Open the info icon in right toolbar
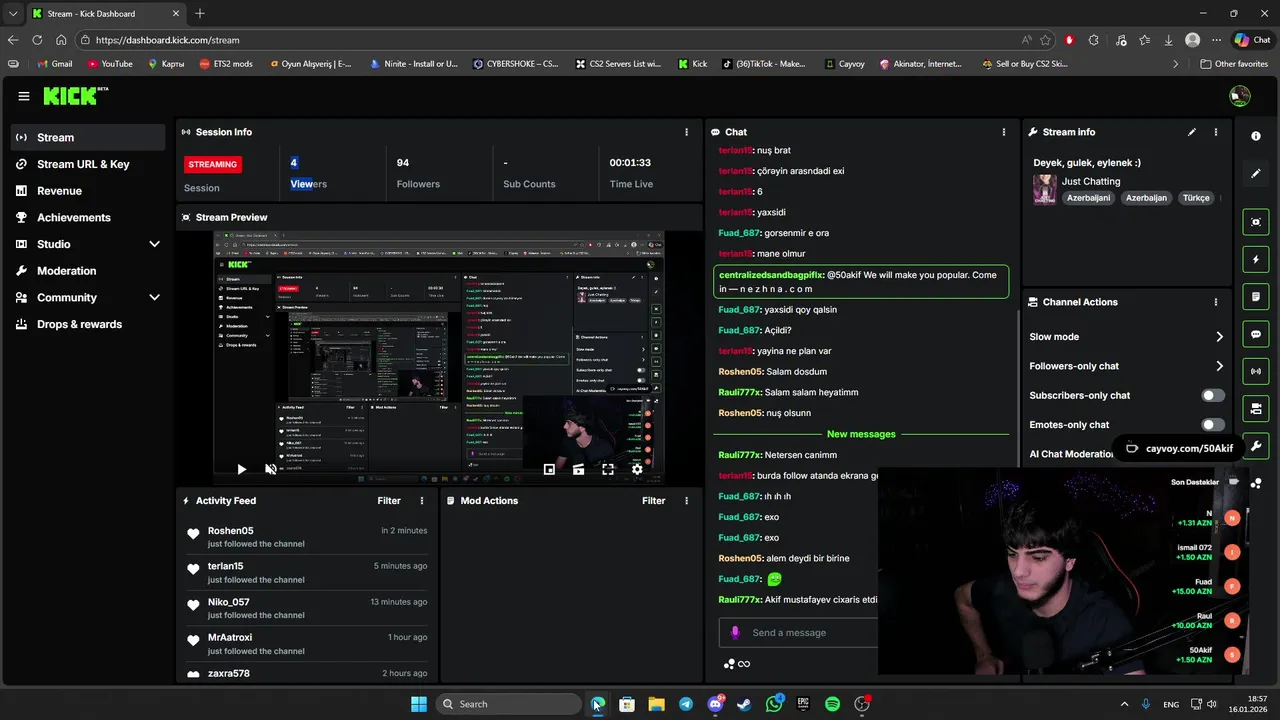1280x720 pixels. (x=1256, y=136)
